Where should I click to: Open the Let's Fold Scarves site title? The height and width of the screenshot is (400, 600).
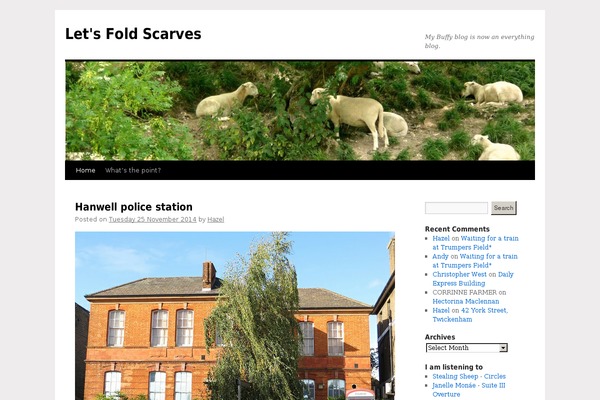tap(133, 34)
